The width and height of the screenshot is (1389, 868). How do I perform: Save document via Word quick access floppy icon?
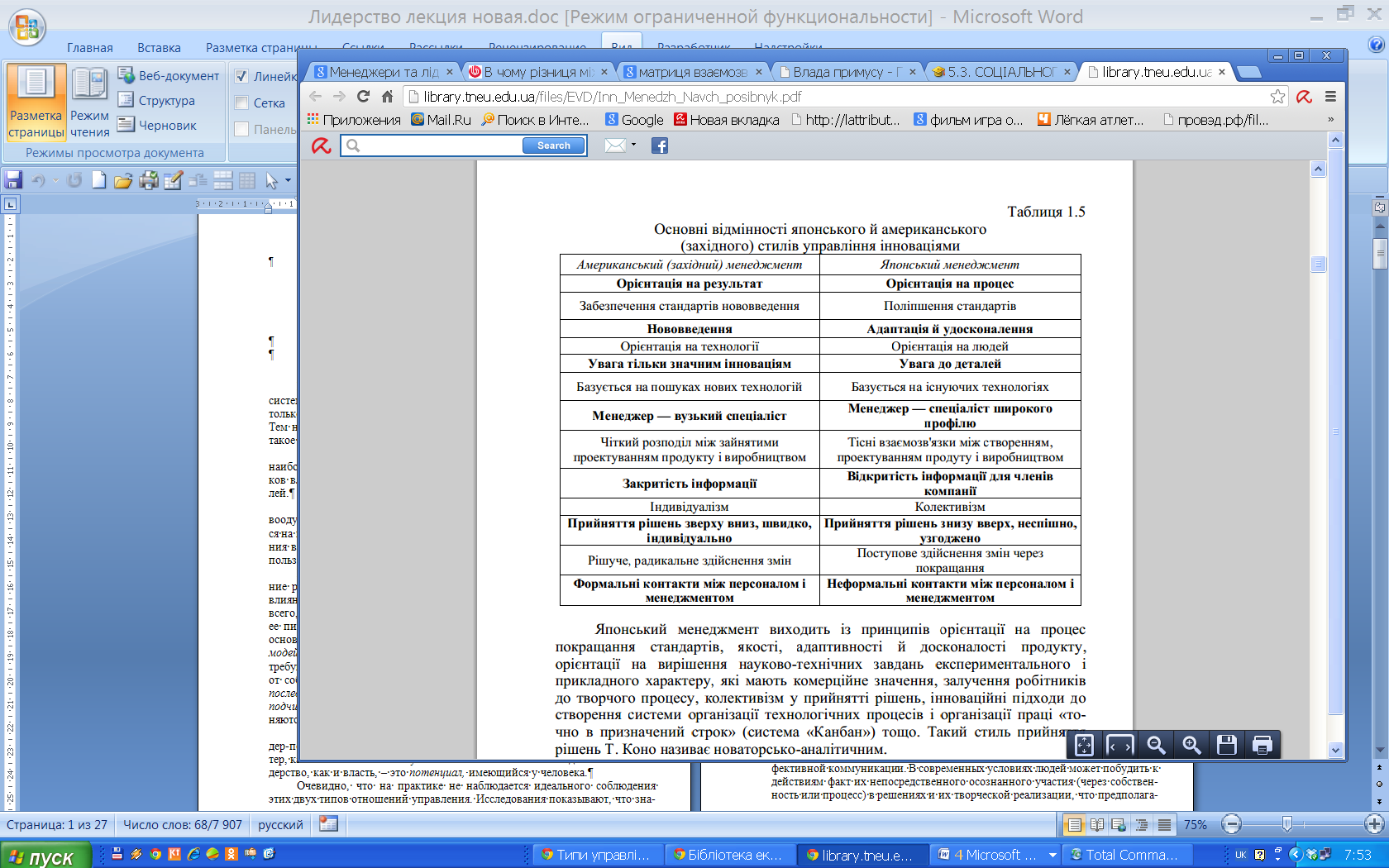click(13, 180)
